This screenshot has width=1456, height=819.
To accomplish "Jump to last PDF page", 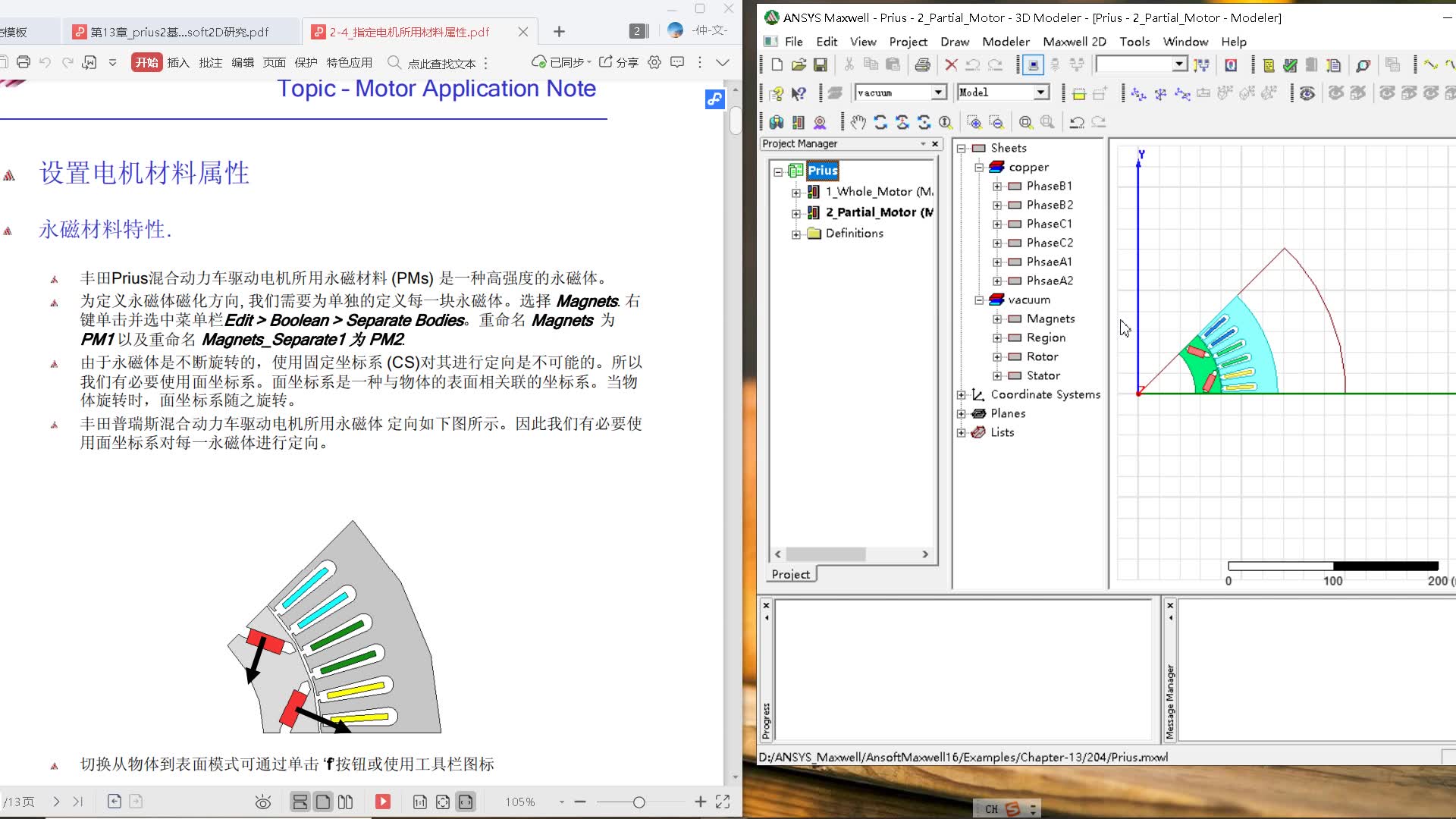I will coord(77,802).
